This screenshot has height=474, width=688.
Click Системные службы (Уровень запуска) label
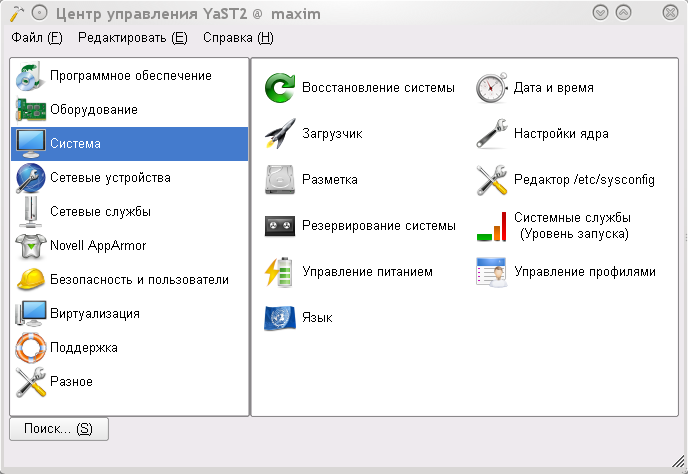(573, 226)
